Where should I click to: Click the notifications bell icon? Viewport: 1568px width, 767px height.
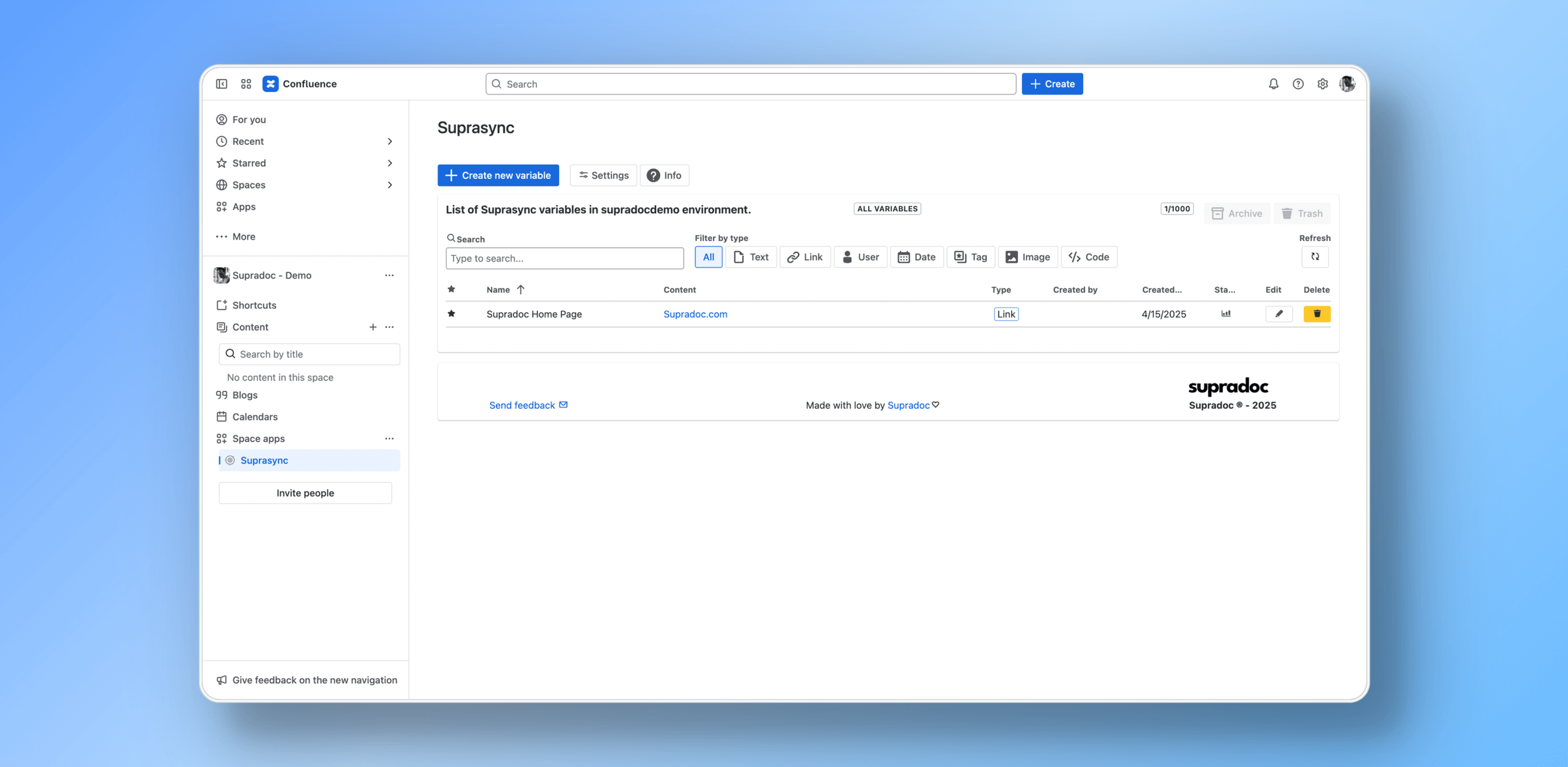pyautogui.click(x=1273, y=84)
